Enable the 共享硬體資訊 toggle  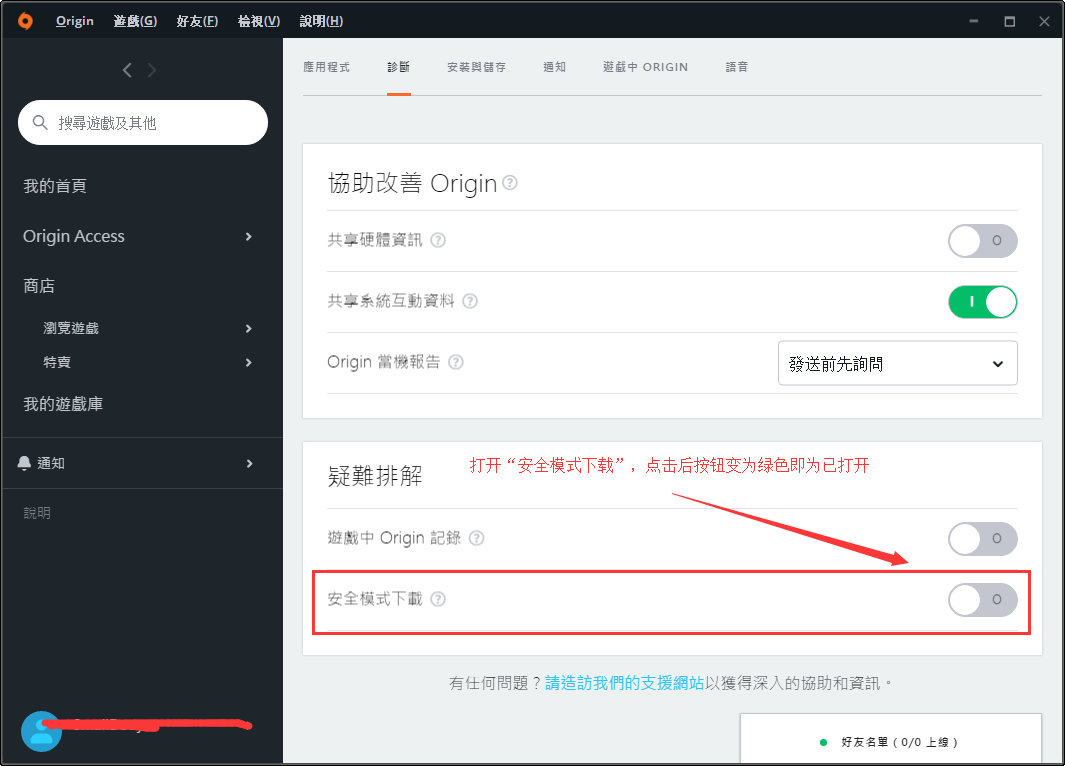[x=983, y=240]
